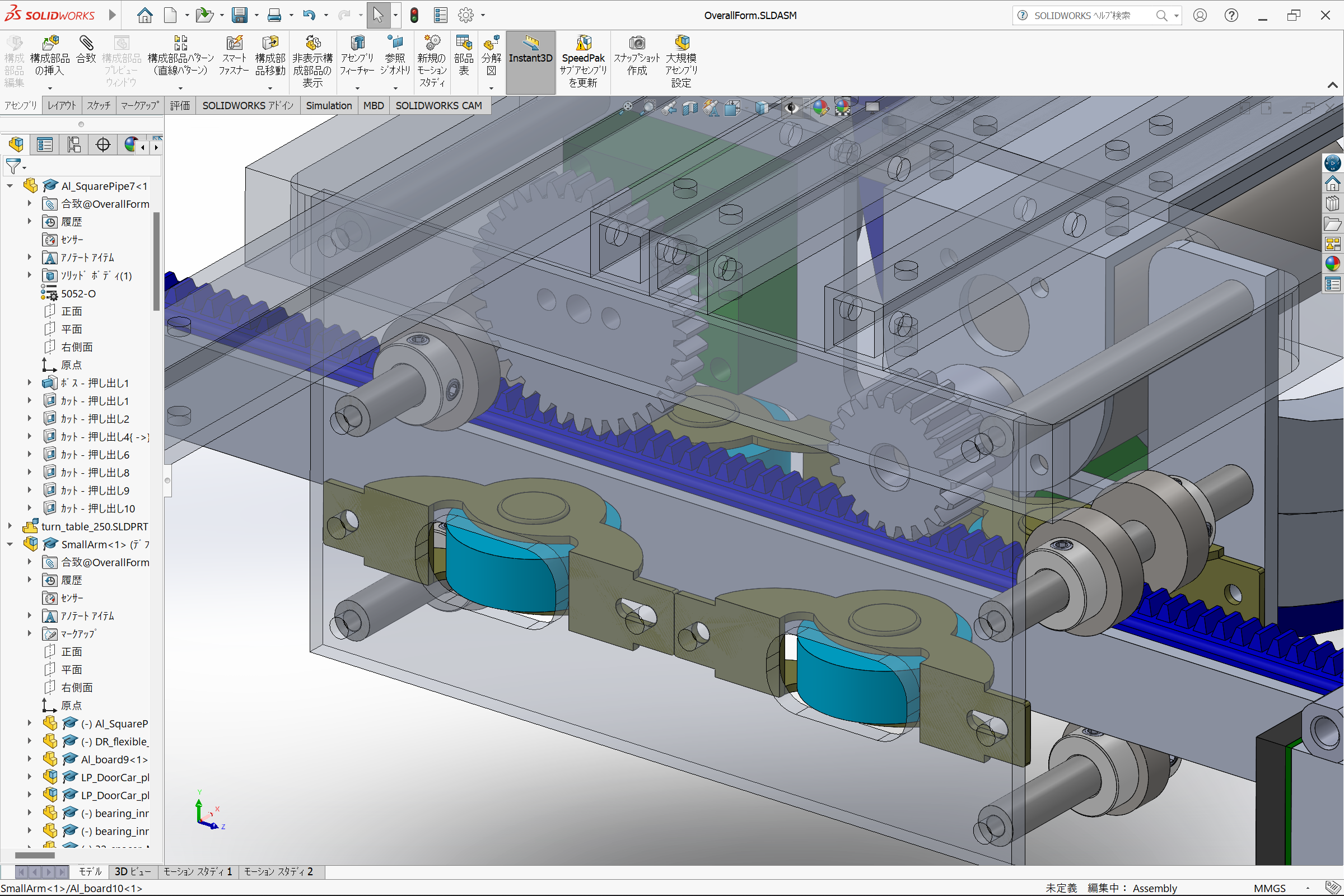Click the 合致 mate button
Viewport: 1344px width, 896px height.
coord(86,50)
